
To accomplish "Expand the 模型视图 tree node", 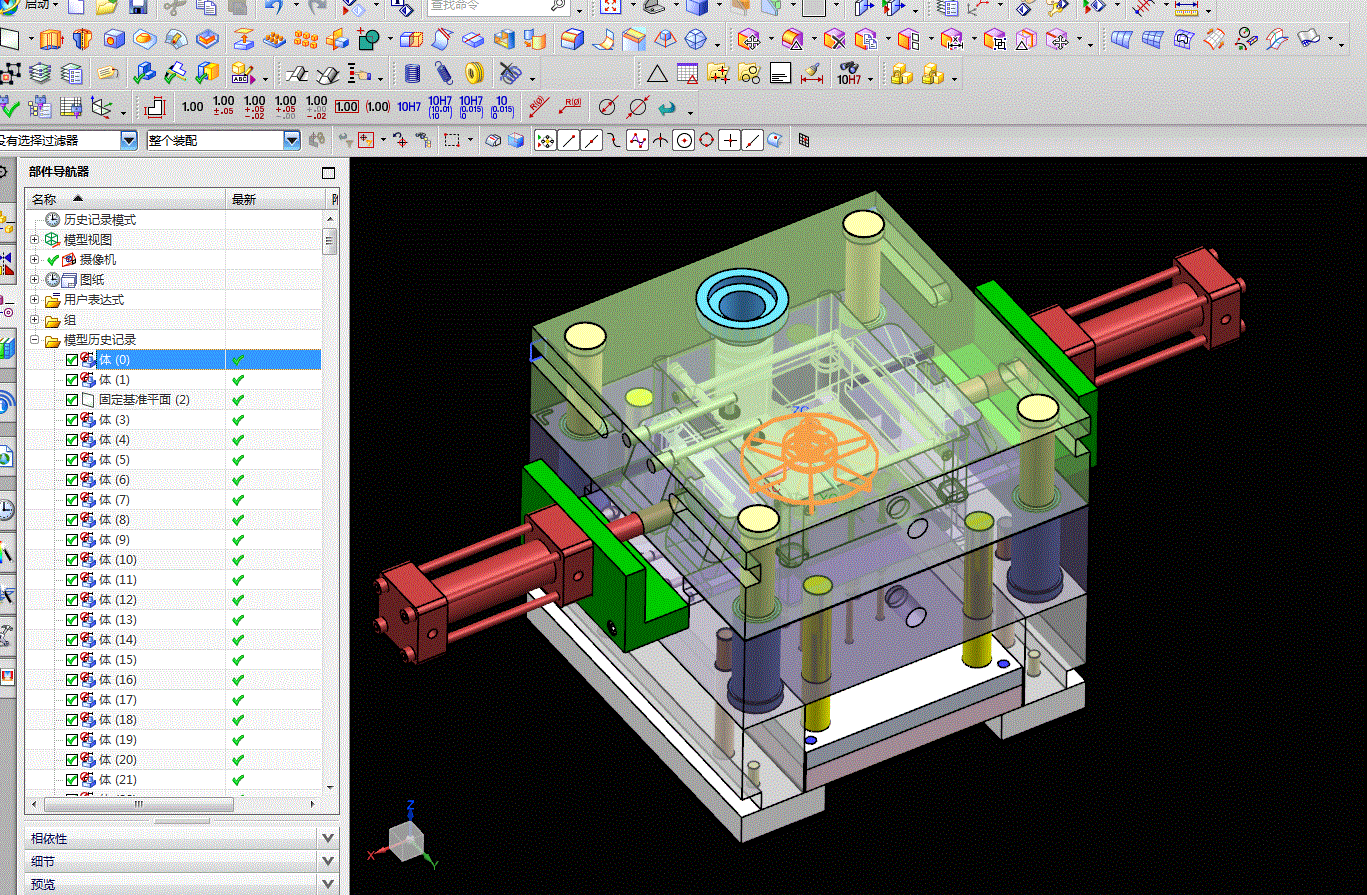I will [x=35, y=240].
